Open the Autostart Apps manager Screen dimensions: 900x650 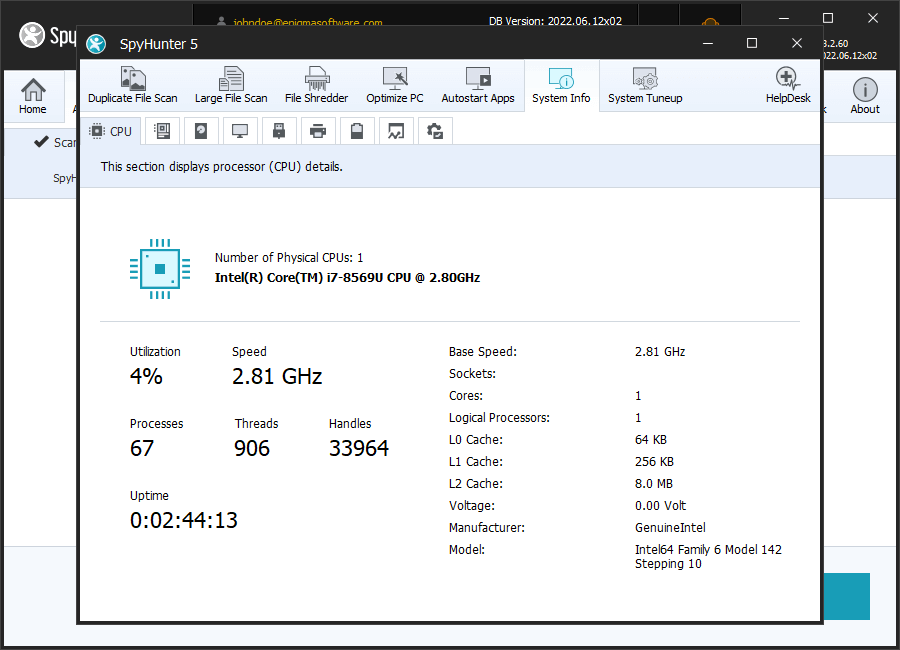(477, 85)
